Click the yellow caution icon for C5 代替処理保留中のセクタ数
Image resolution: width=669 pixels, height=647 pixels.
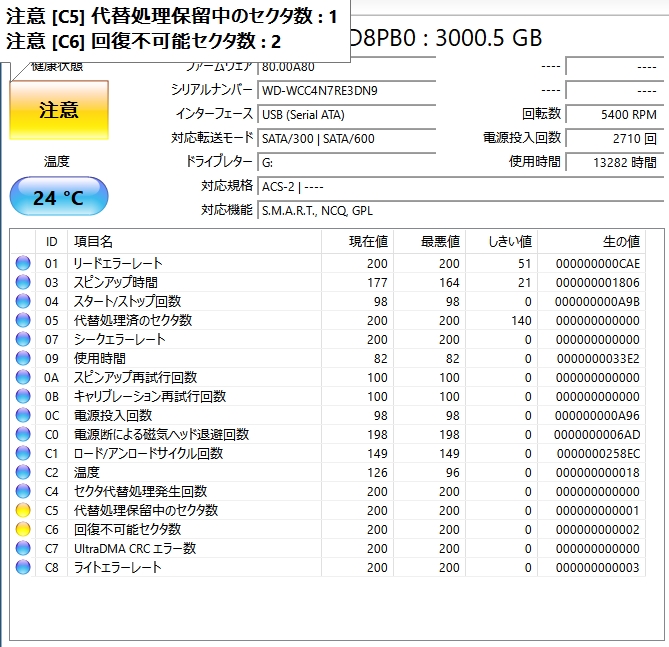coord(23,510)
